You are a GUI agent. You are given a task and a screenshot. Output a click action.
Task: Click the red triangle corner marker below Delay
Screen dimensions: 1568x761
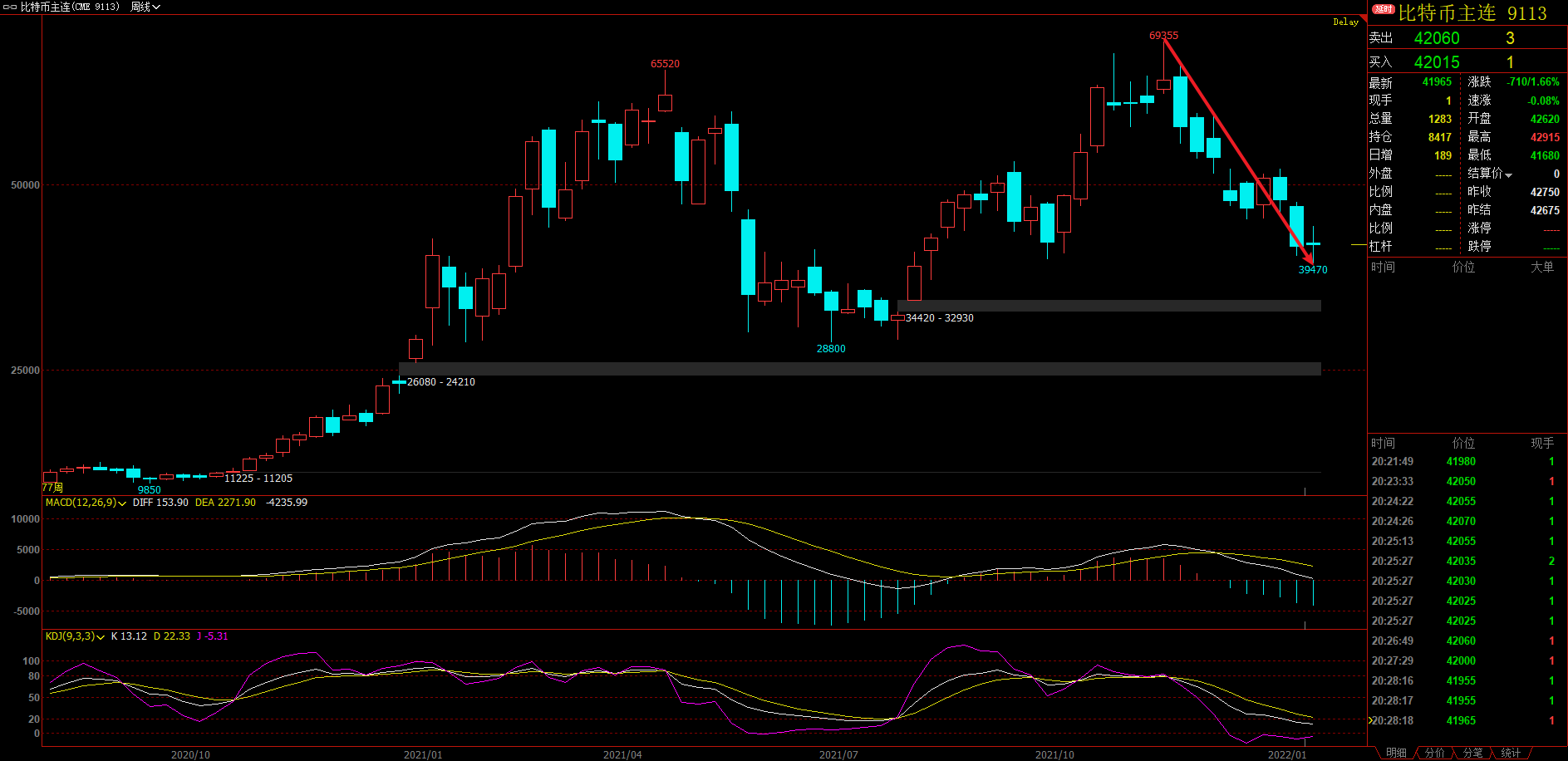(x=1362, y=19)
